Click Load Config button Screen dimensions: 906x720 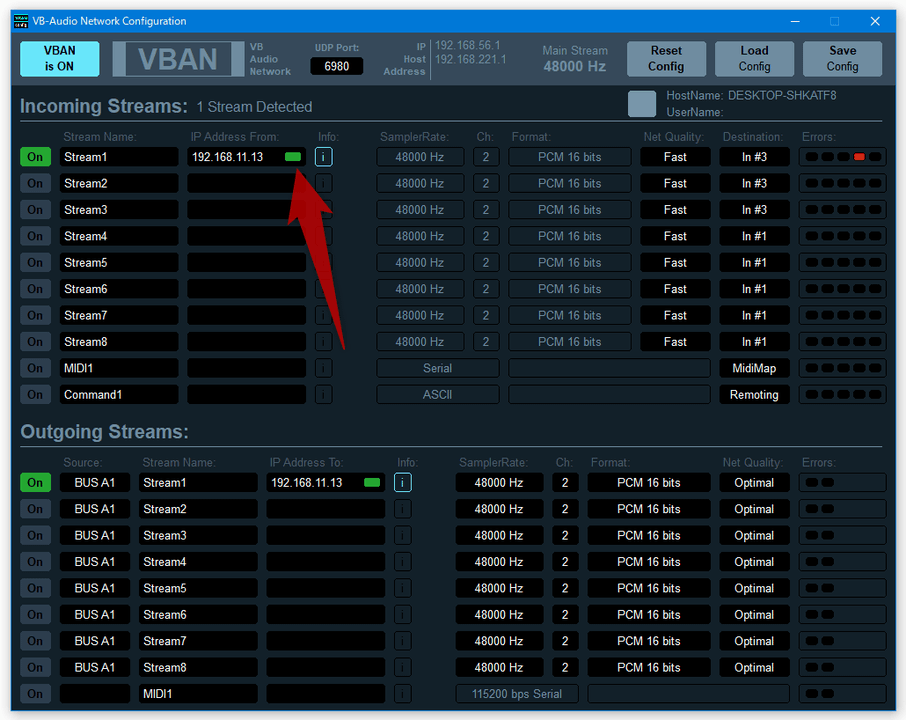coord(754,58)
